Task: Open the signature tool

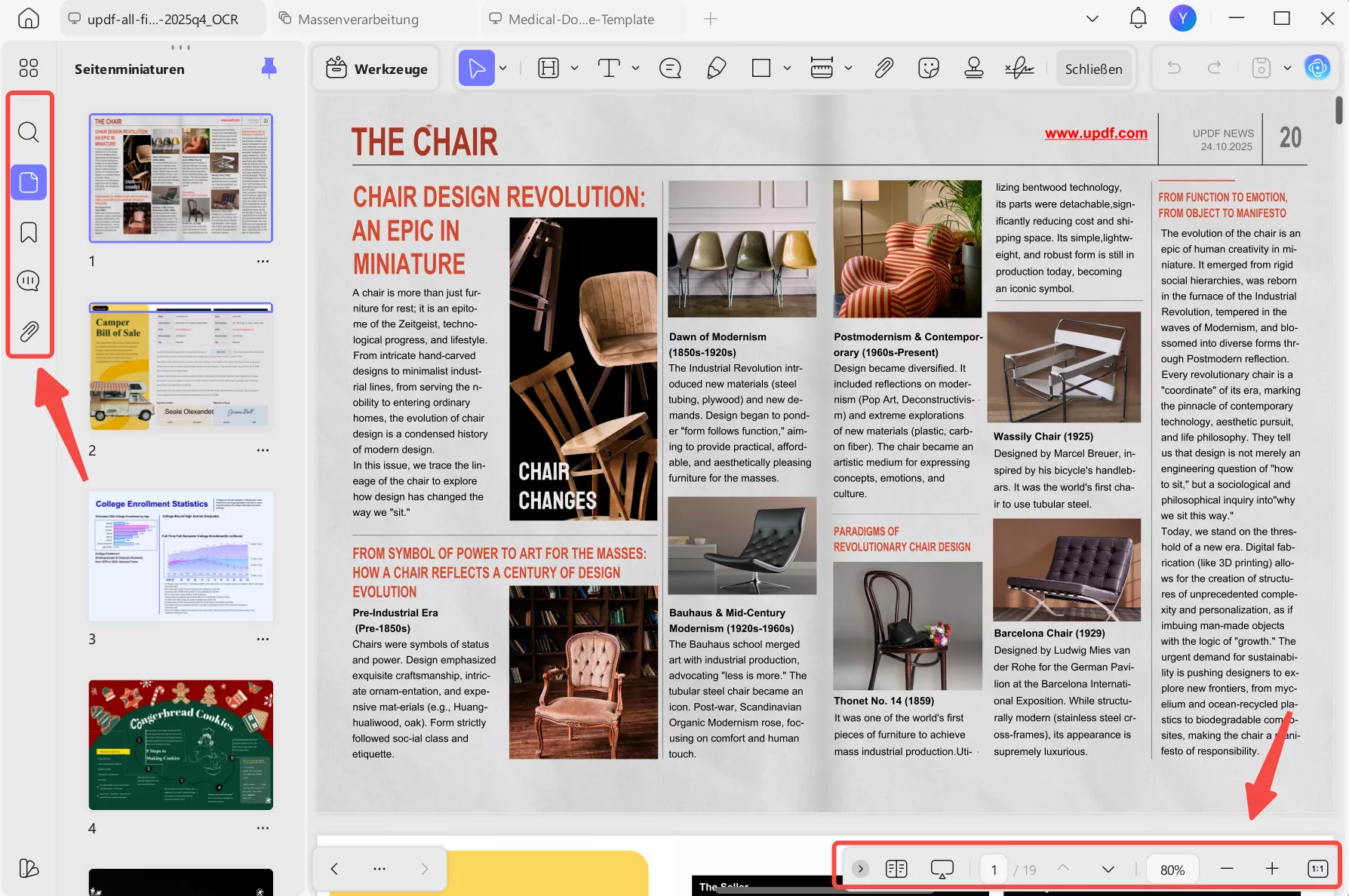Action: [1019, 69]
